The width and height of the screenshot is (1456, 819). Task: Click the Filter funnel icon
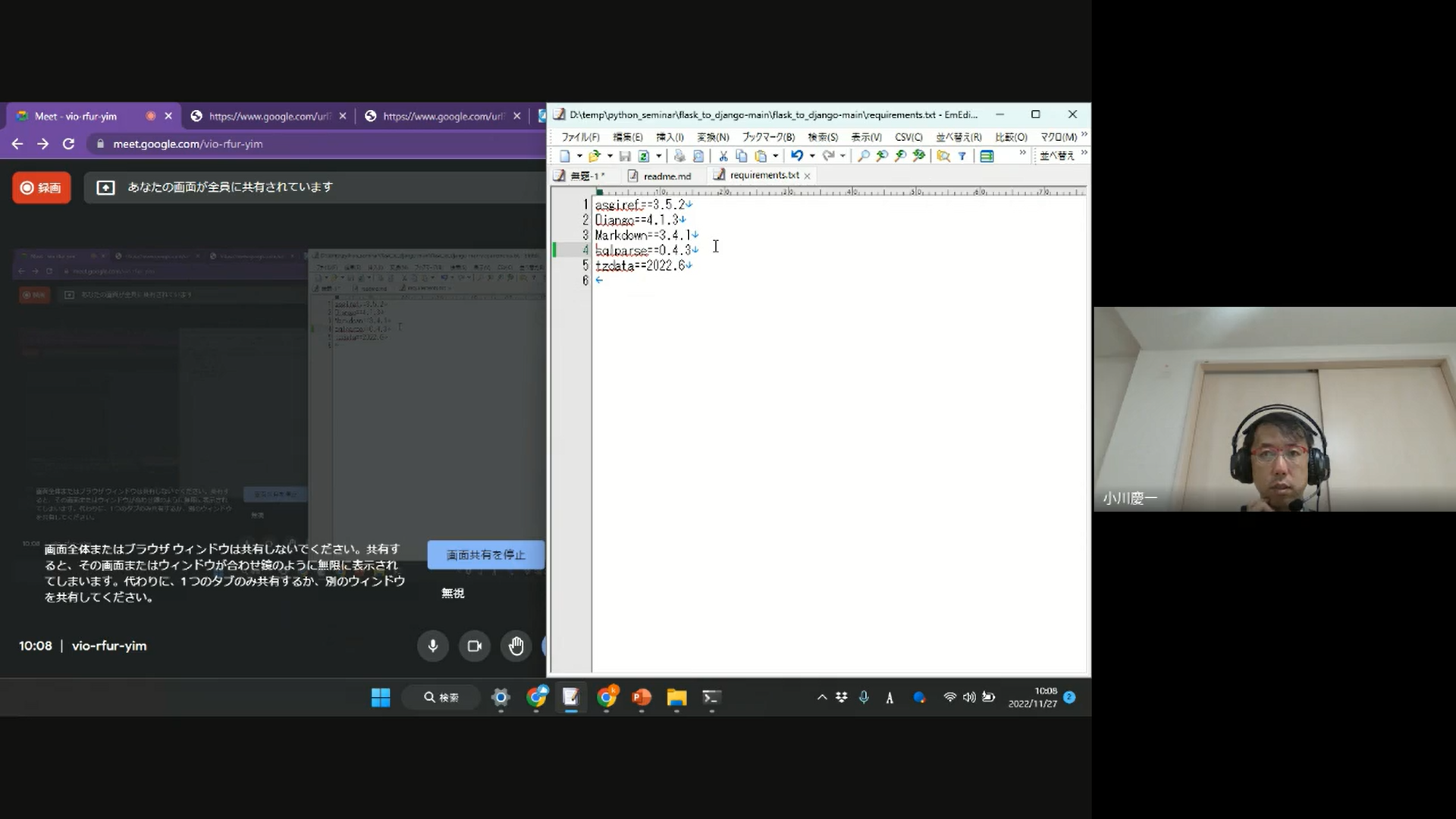[962, 156]
